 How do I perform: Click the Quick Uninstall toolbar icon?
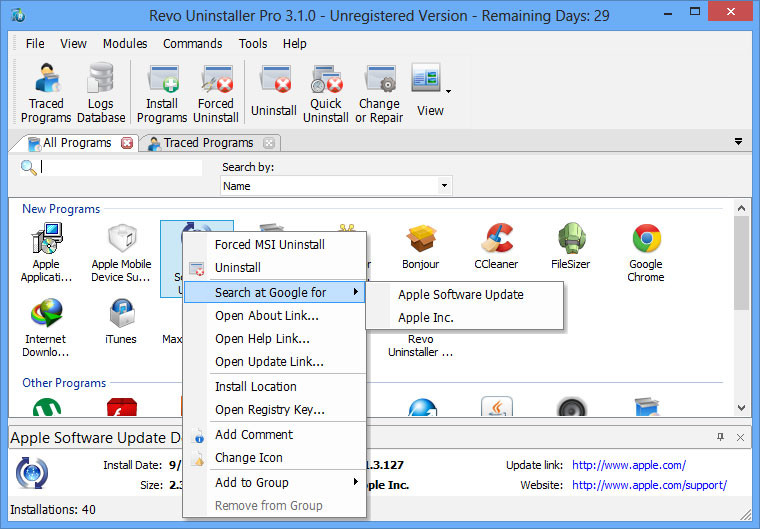pyautogui.click(x=326, y=91)
